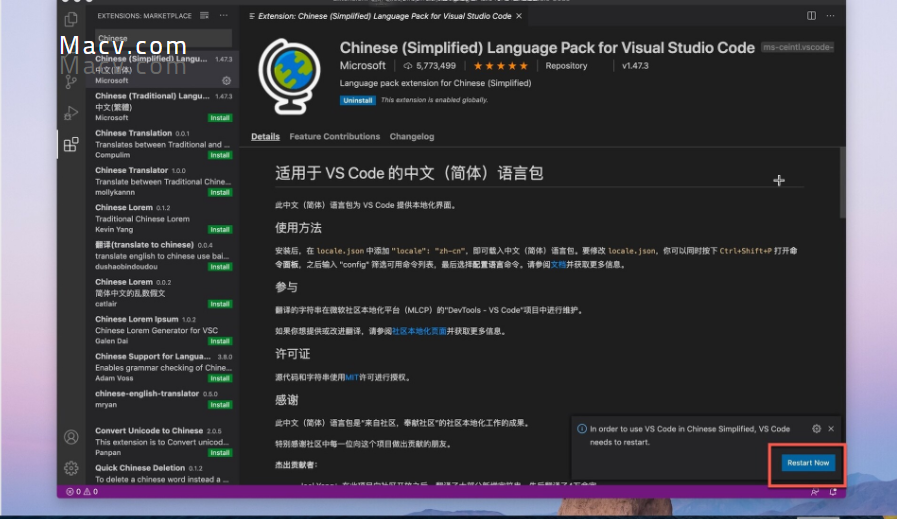Select Chinese (Simplified) Language Pack list item
Screen dimensions: 897x519
tap(163, 69)
